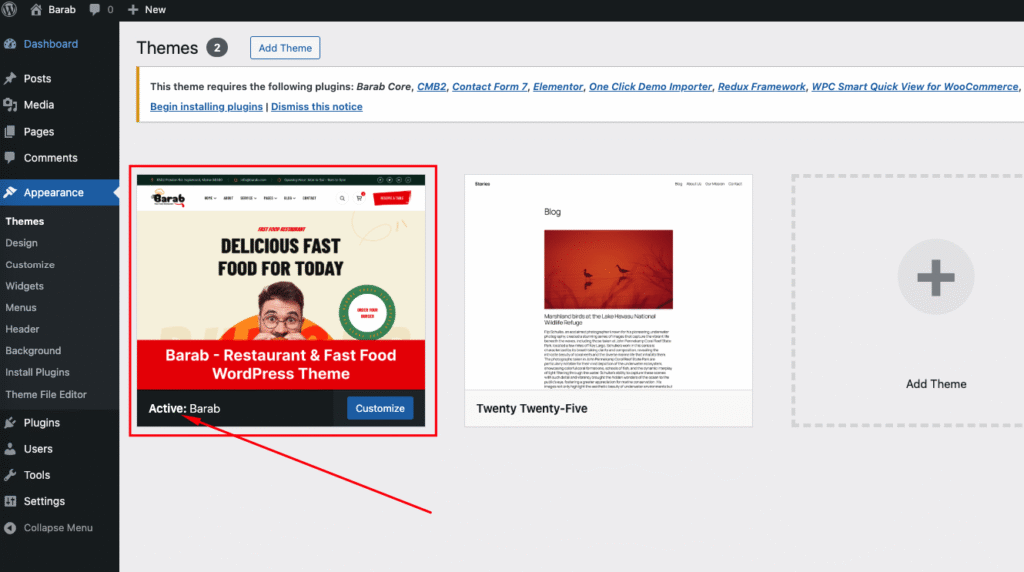The image size is (1024, 572).
Task: Open the comments bubble in admin bar
Action: coord(95,10)
